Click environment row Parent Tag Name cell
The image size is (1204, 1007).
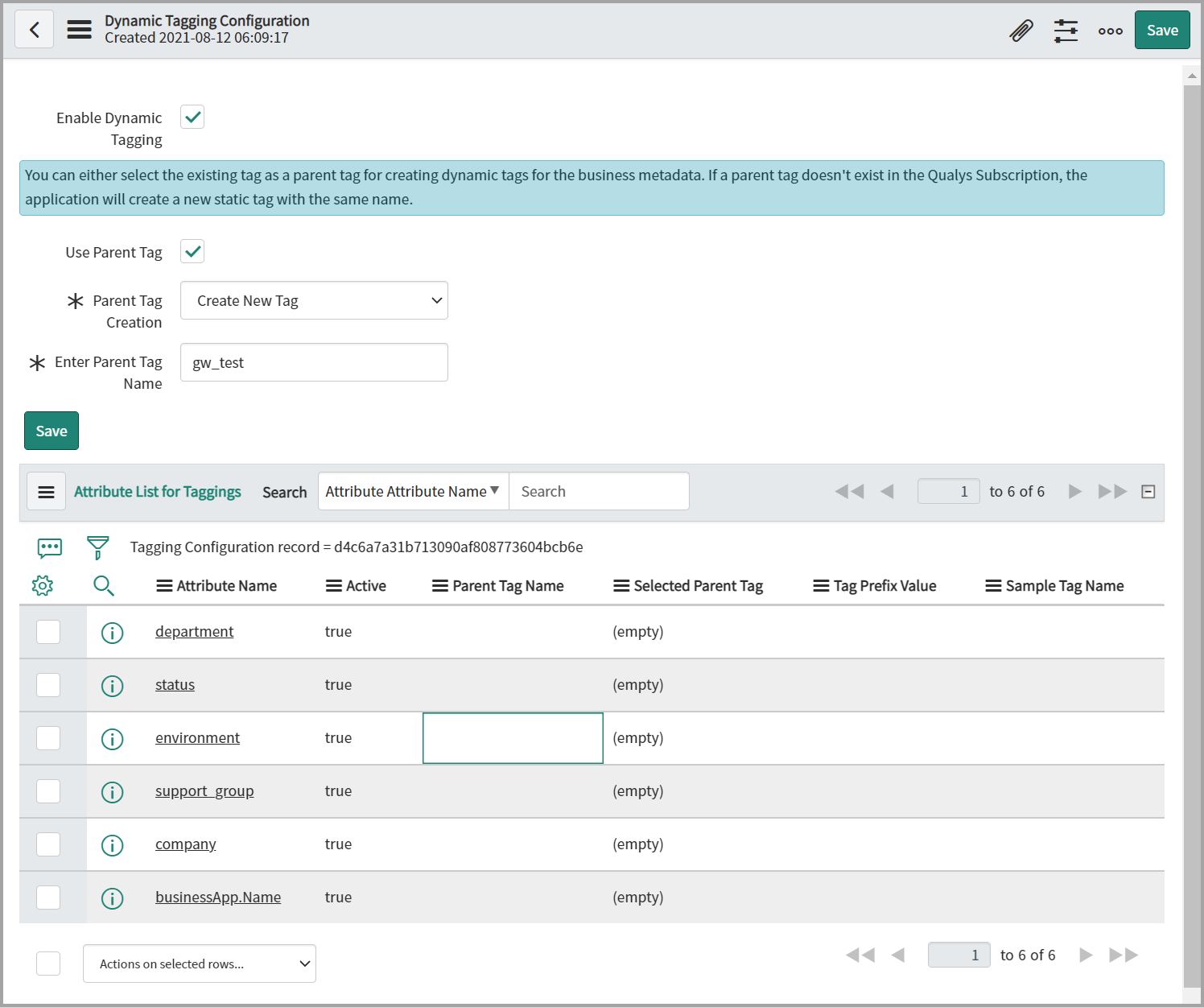tap(513, 738)
